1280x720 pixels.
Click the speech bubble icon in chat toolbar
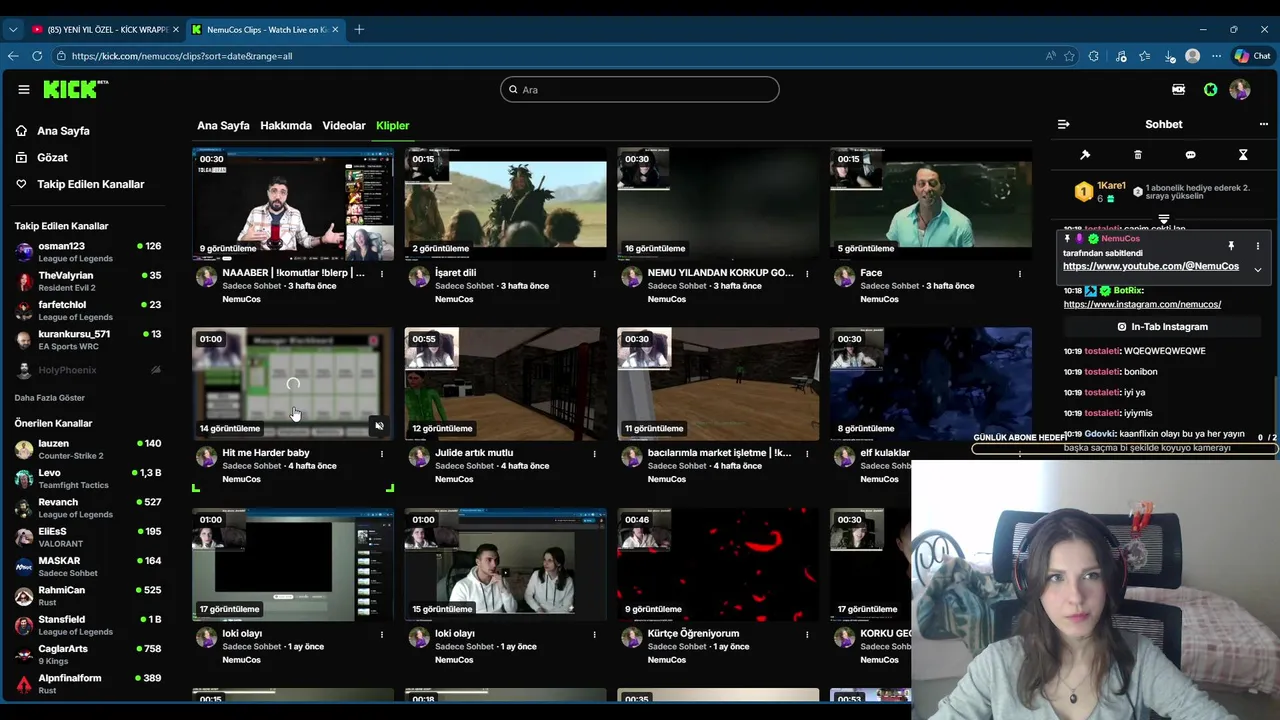[x=1190, y=155]
